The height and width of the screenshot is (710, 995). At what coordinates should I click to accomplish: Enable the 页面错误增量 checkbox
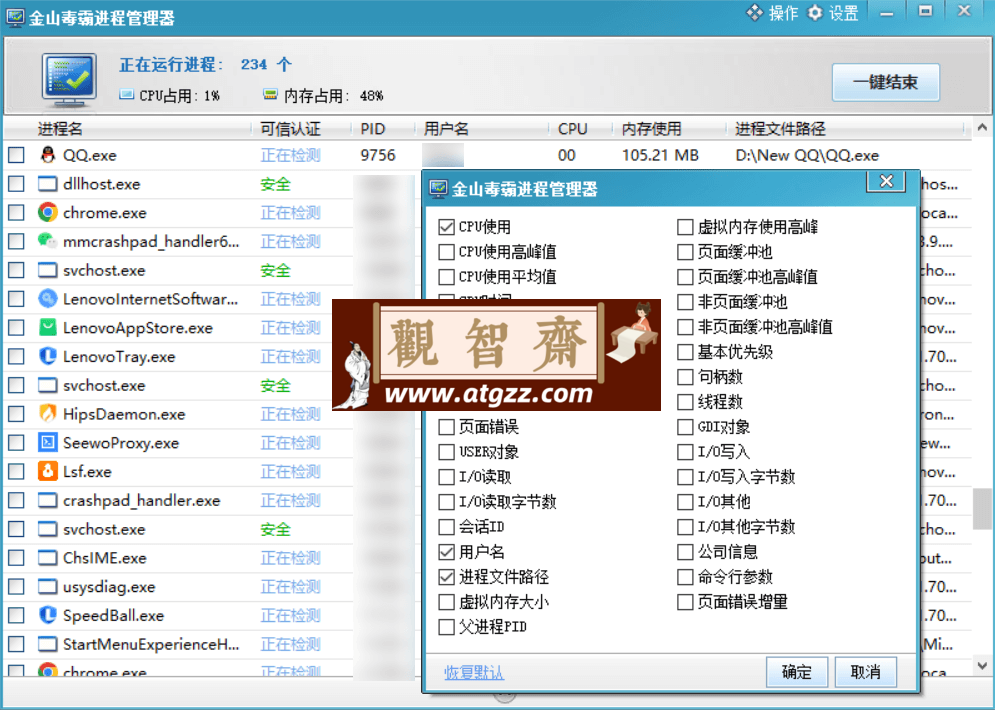point(685,602)
